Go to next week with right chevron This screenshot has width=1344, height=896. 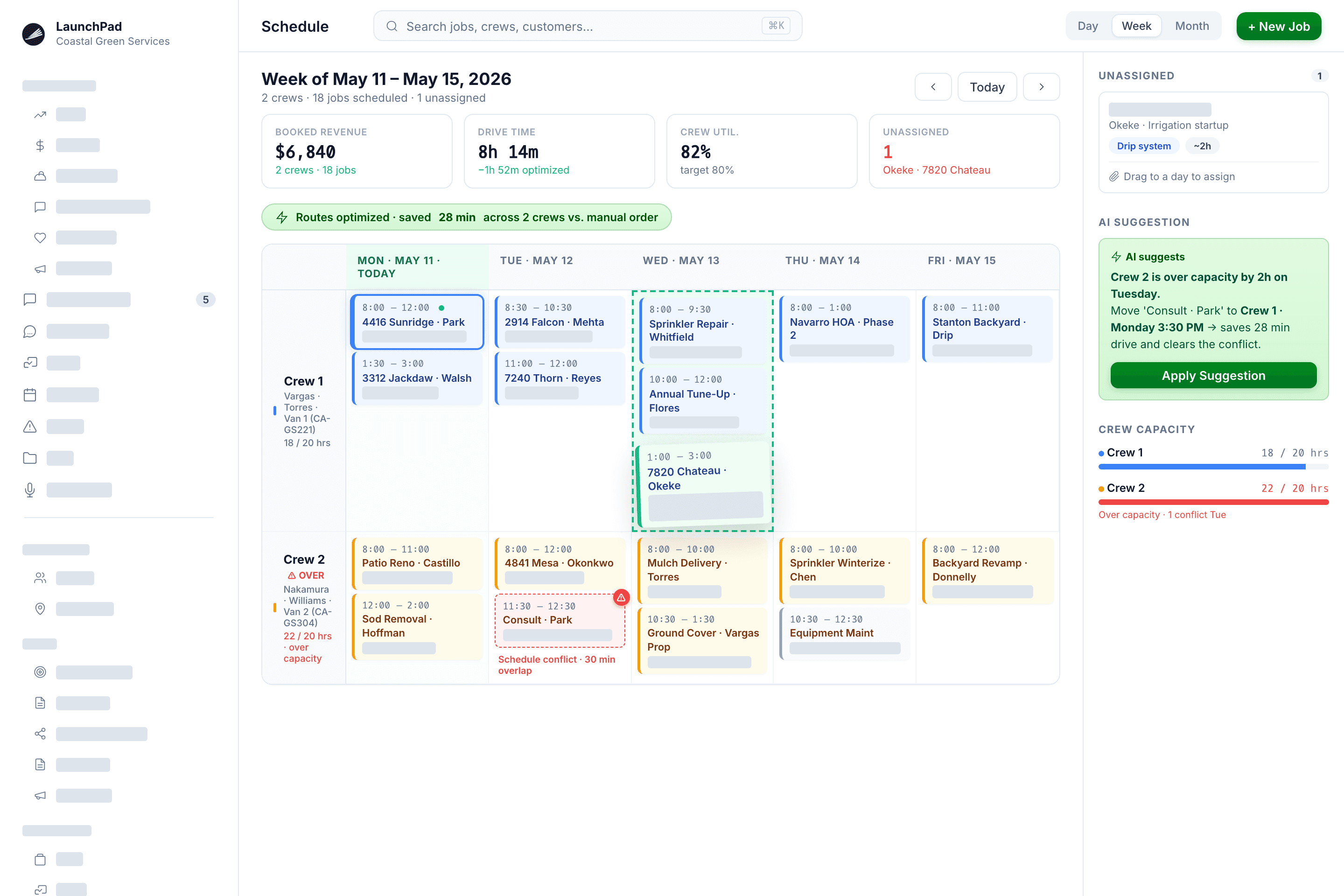coord(1041,87)
